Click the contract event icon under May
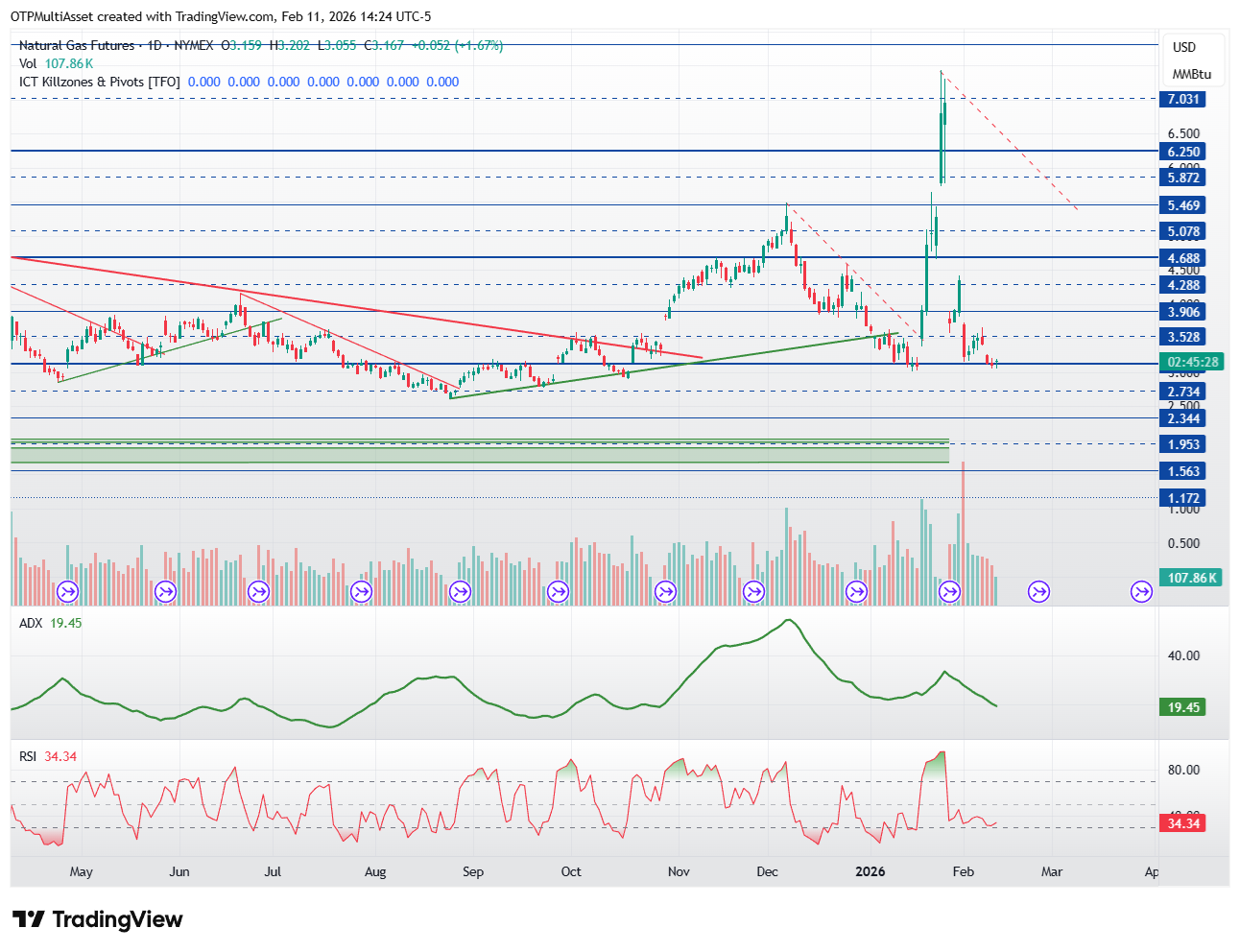Viewport: 1240px width, 952px height. tap(68, 592)
